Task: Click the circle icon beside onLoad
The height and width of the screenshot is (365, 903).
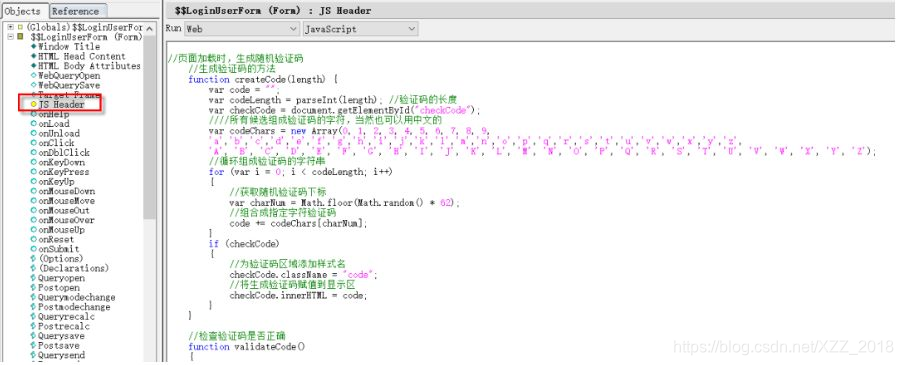Action: point(33,124)
